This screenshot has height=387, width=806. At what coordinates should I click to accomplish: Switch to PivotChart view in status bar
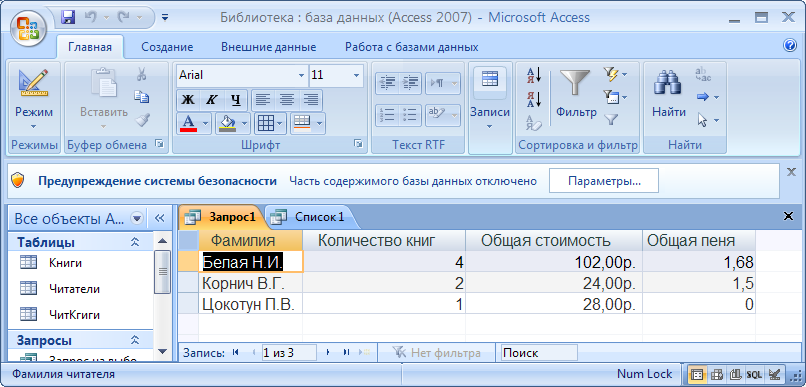(736, 375)
